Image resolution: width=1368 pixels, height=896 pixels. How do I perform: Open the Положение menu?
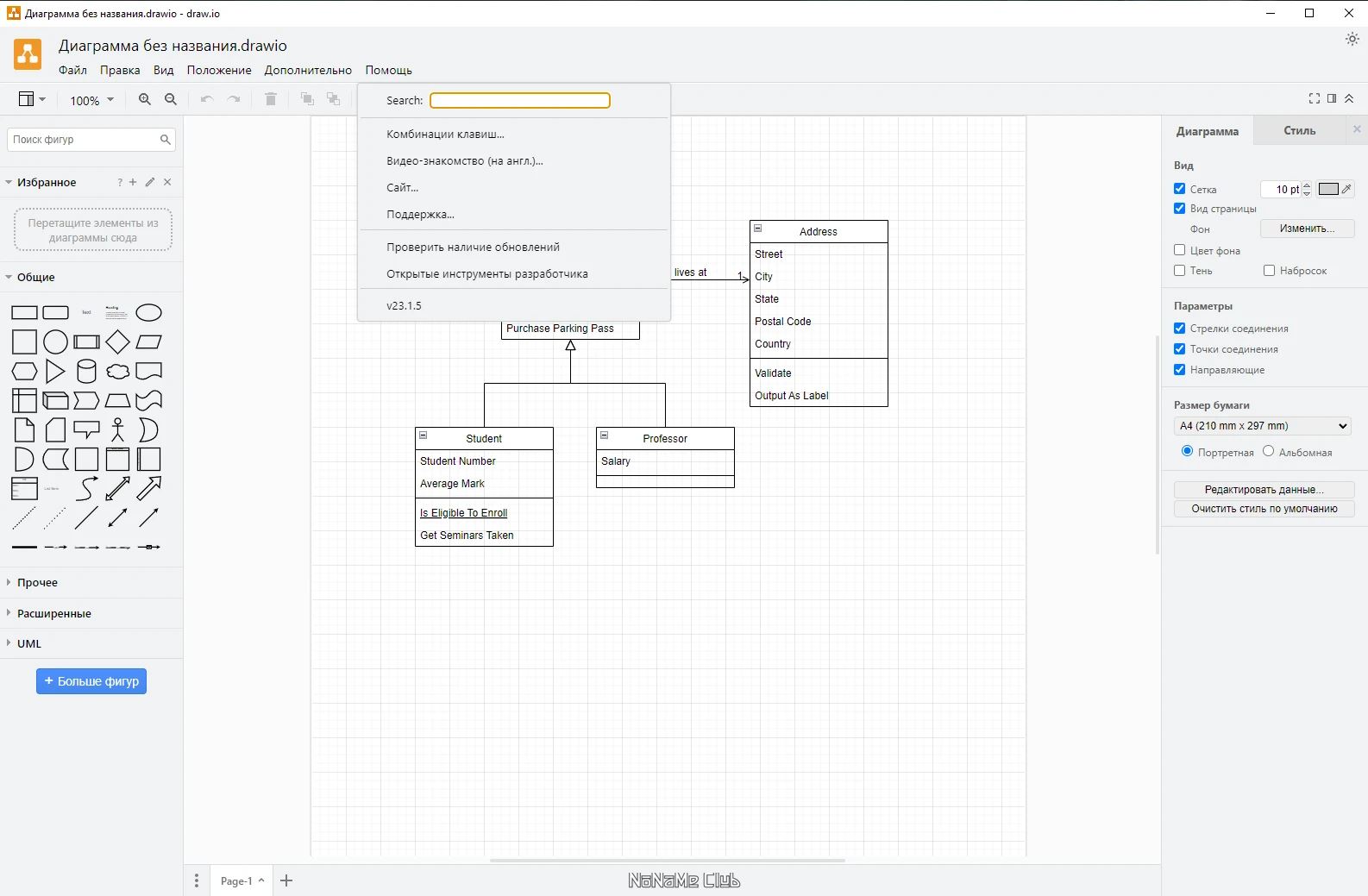219,70
